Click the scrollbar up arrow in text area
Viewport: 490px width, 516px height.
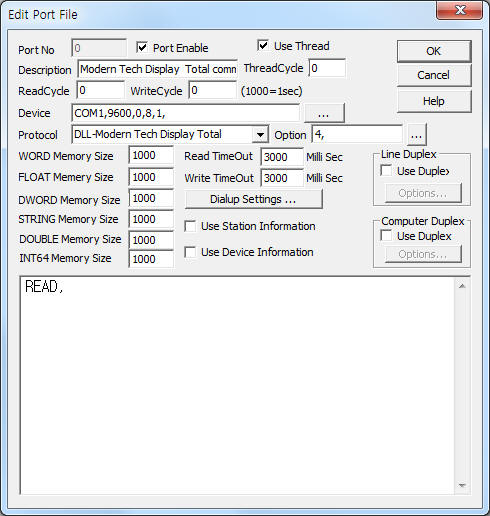point(462,286)
